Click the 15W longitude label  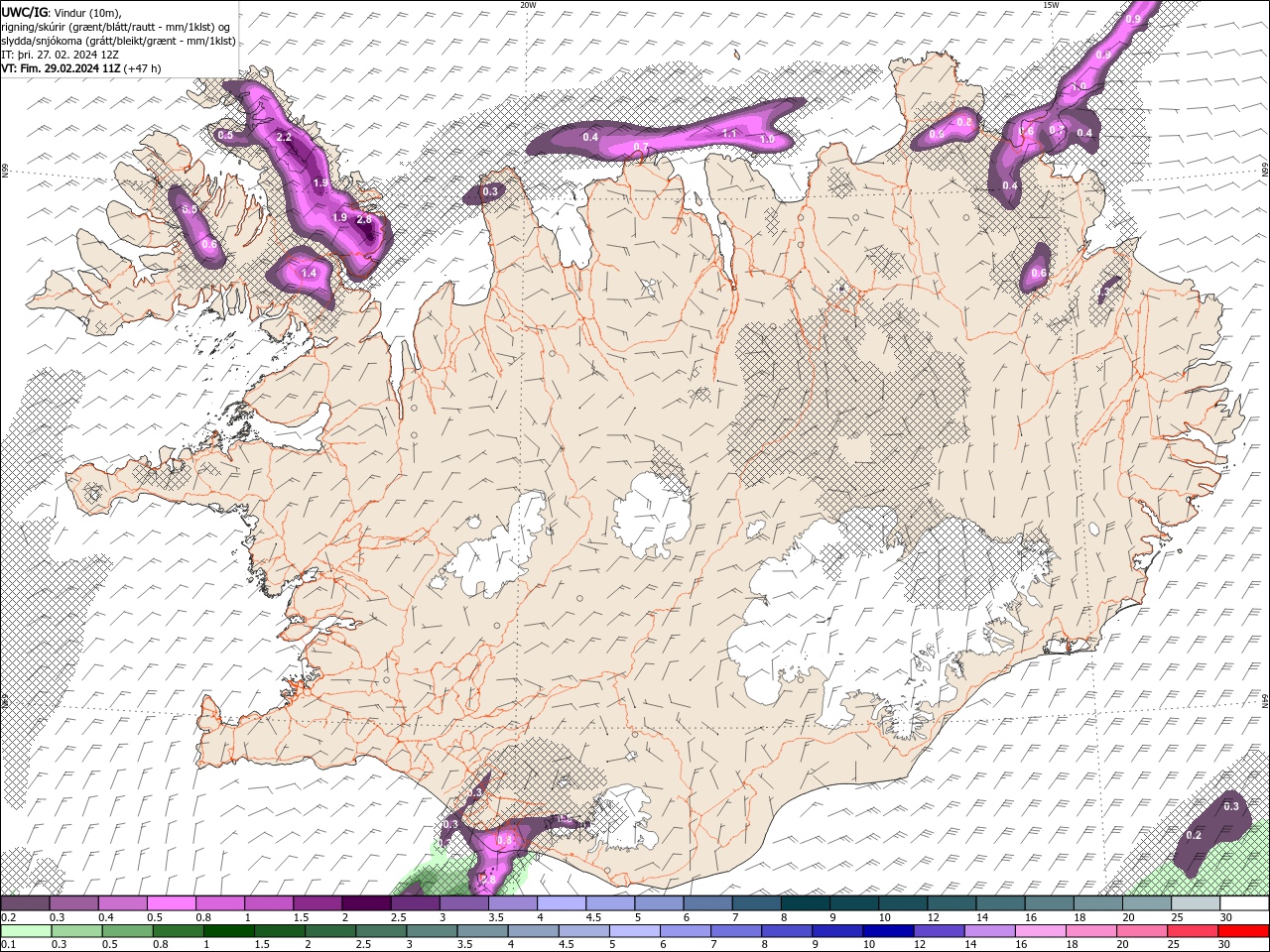pos(1051,5)
